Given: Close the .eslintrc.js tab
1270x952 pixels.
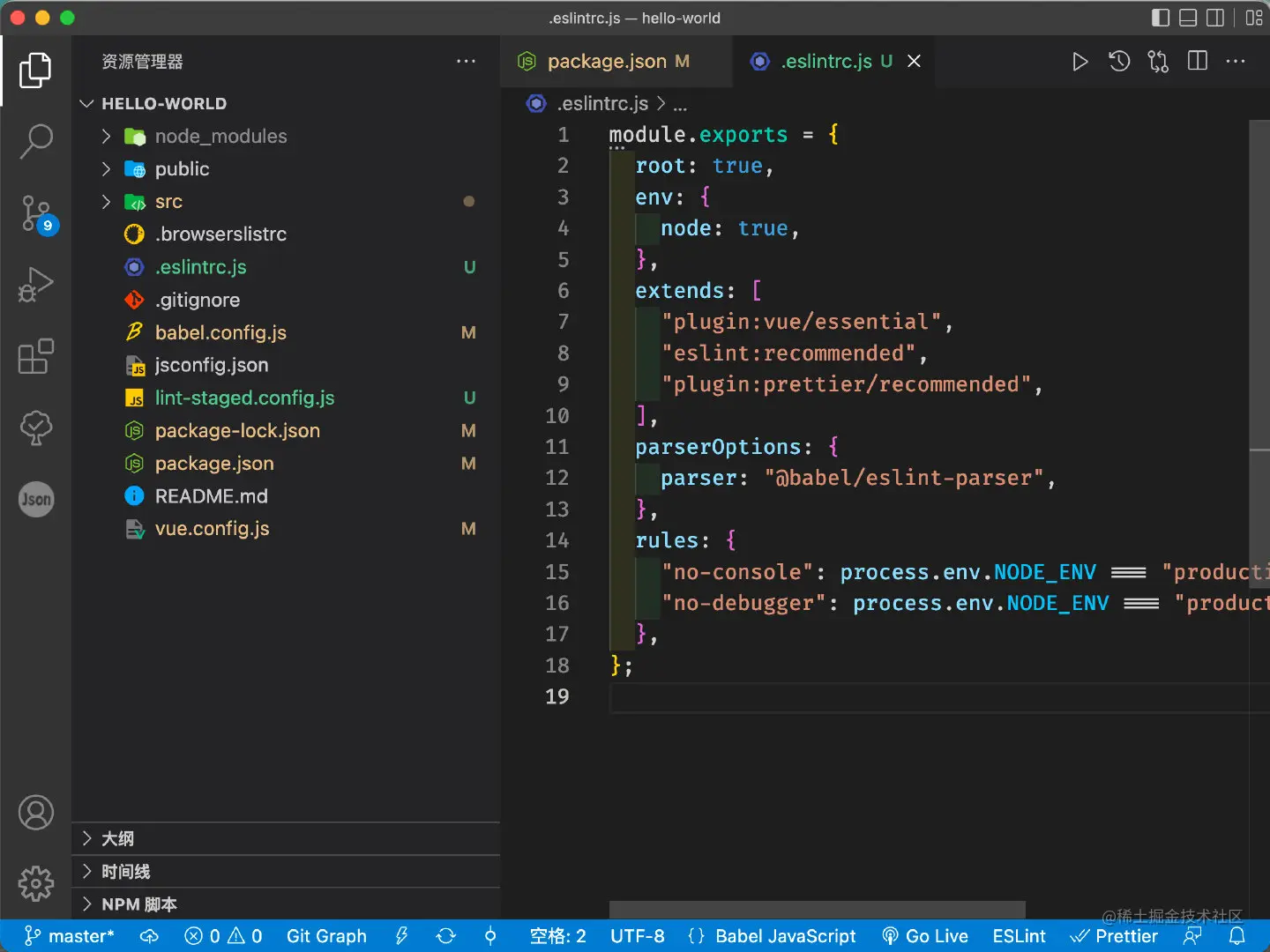Looking at the screenshot, I should (914, 62).
